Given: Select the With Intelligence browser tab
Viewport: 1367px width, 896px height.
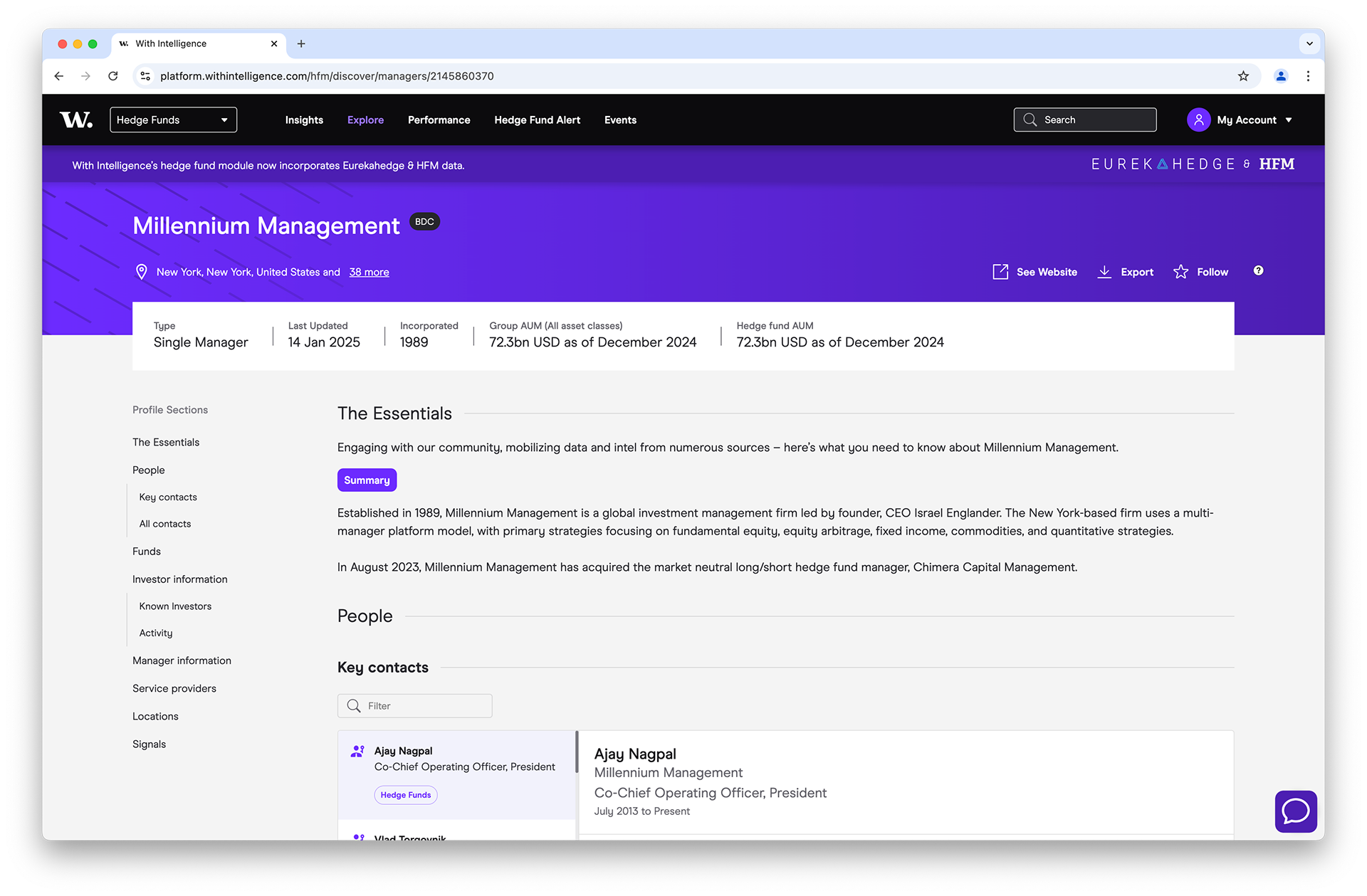Looking at the screenshot, I should point(199,43).
